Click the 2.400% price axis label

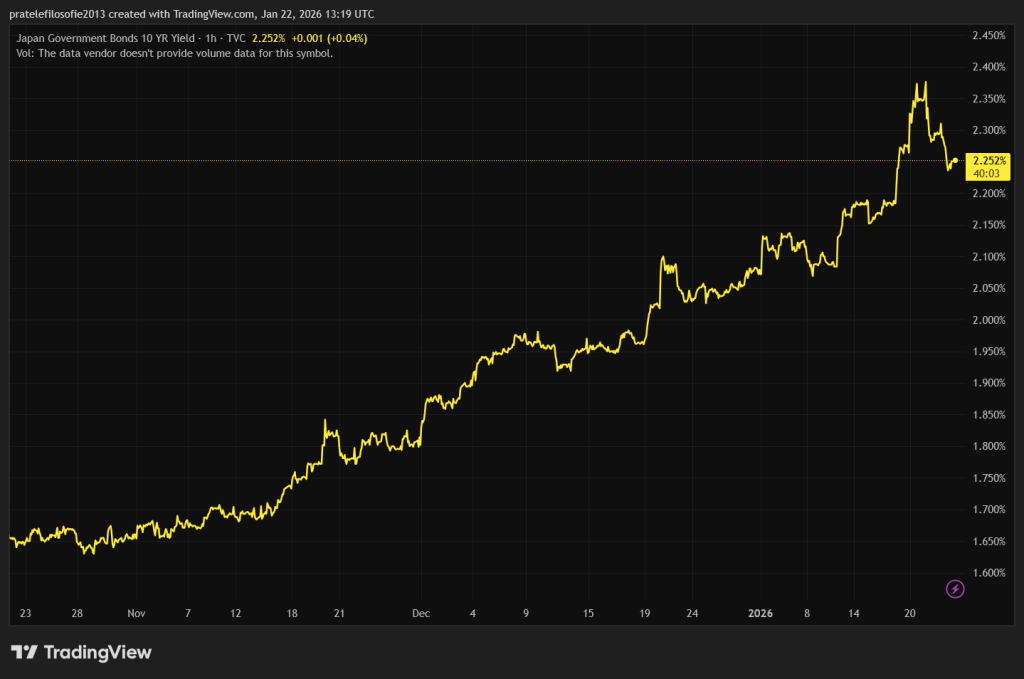[x=988, y=67]
